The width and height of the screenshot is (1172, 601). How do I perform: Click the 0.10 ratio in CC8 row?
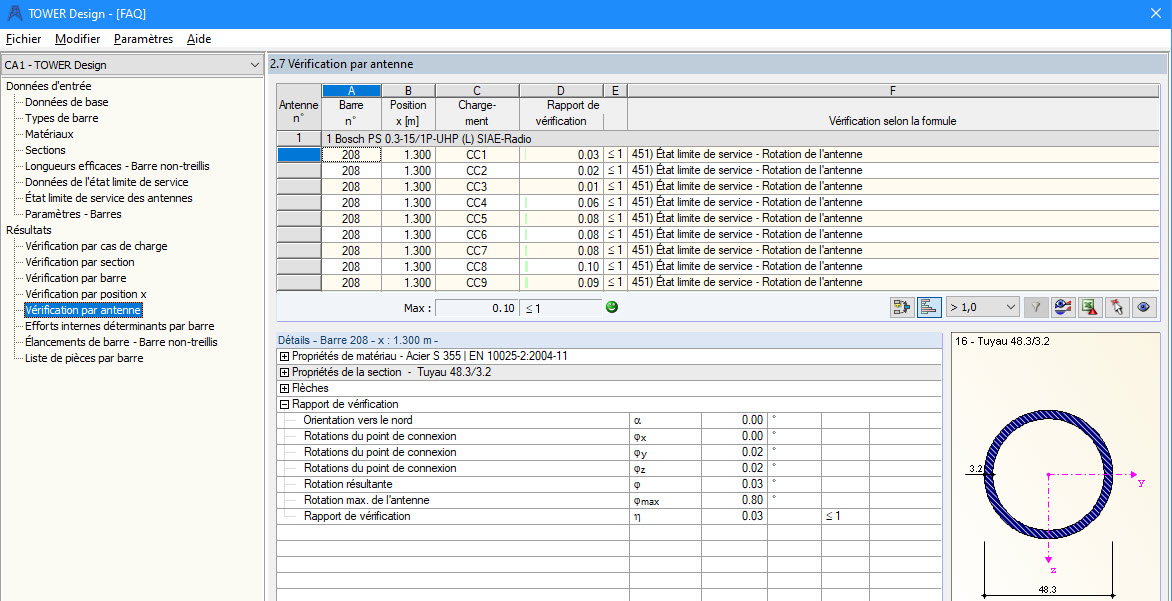[561, 266]
